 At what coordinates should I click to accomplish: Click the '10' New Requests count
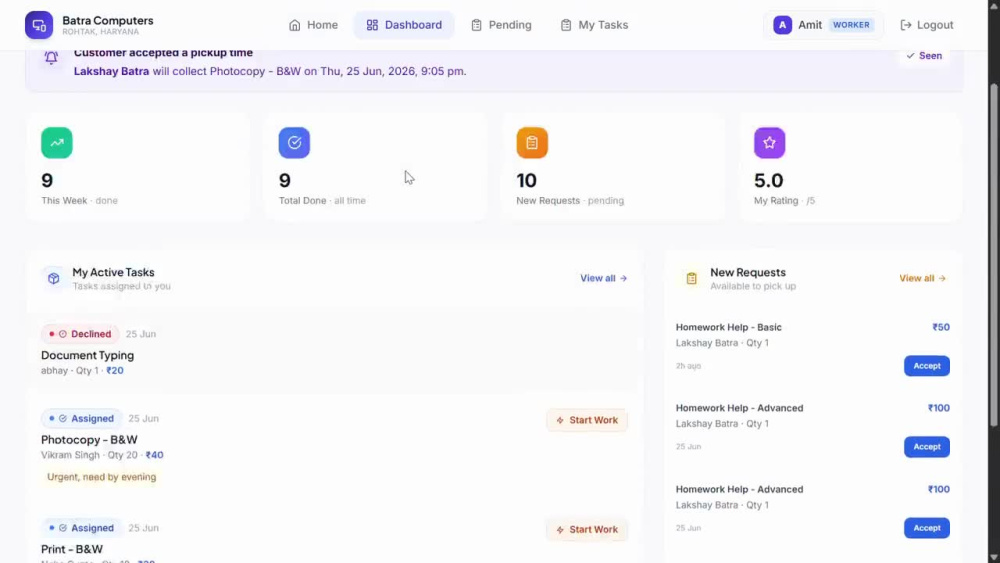tap(527, 180)
